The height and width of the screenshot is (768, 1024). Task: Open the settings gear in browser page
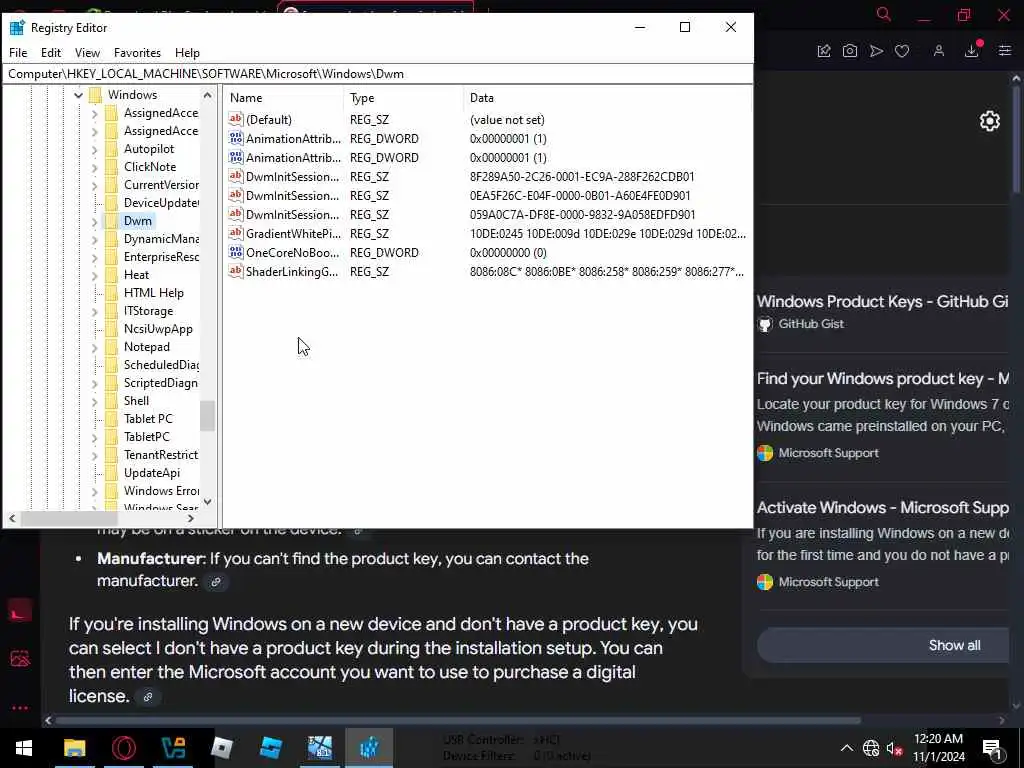pyautogui.click(x=990, y=121)
